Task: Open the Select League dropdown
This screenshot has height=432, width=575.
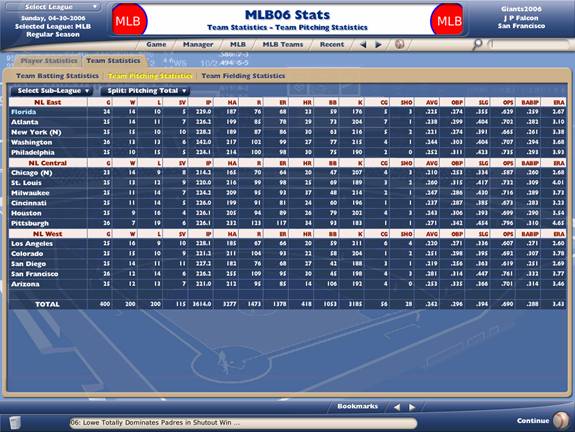Action: tap(54, 7)
